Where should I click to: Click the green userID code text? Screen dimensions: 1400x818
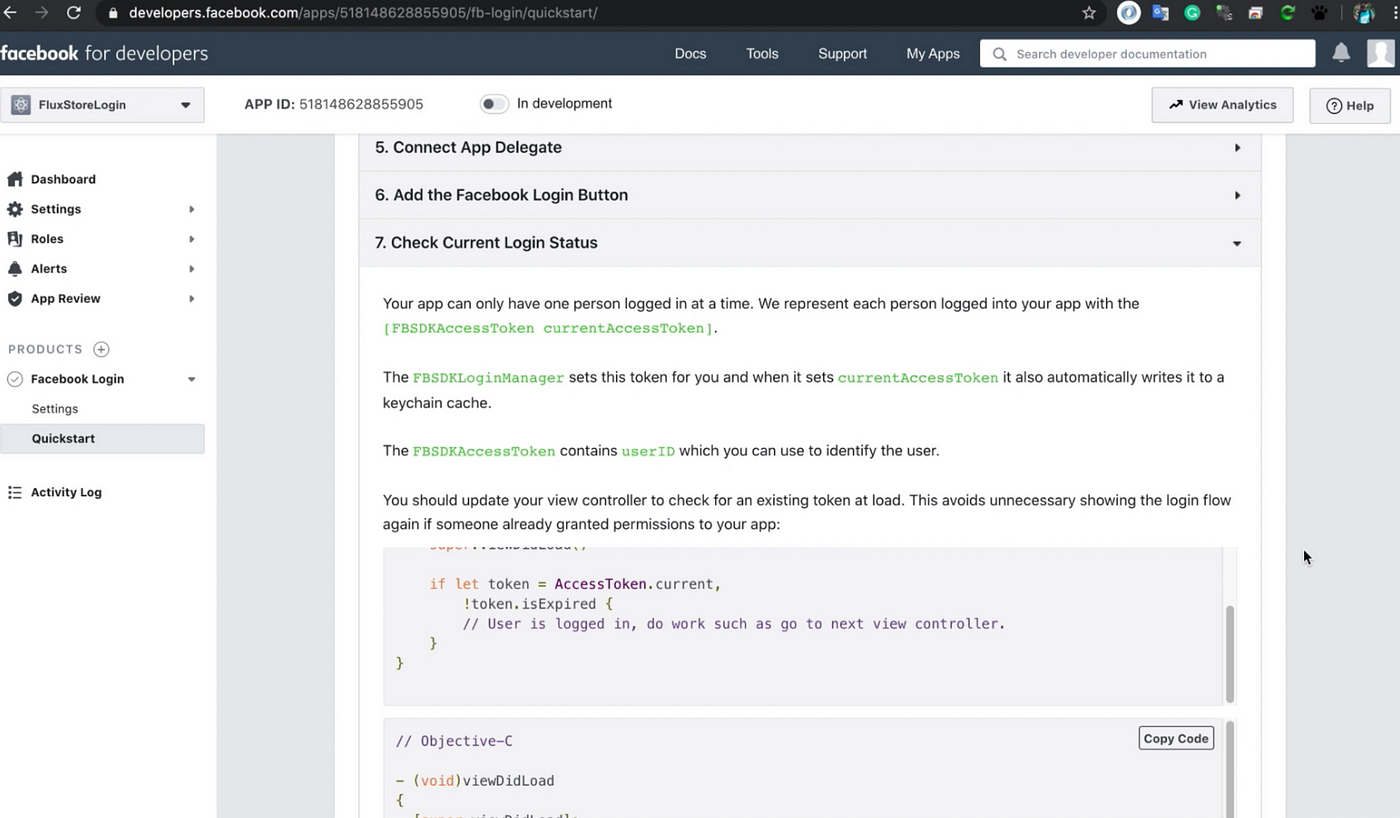click(648, 451)
